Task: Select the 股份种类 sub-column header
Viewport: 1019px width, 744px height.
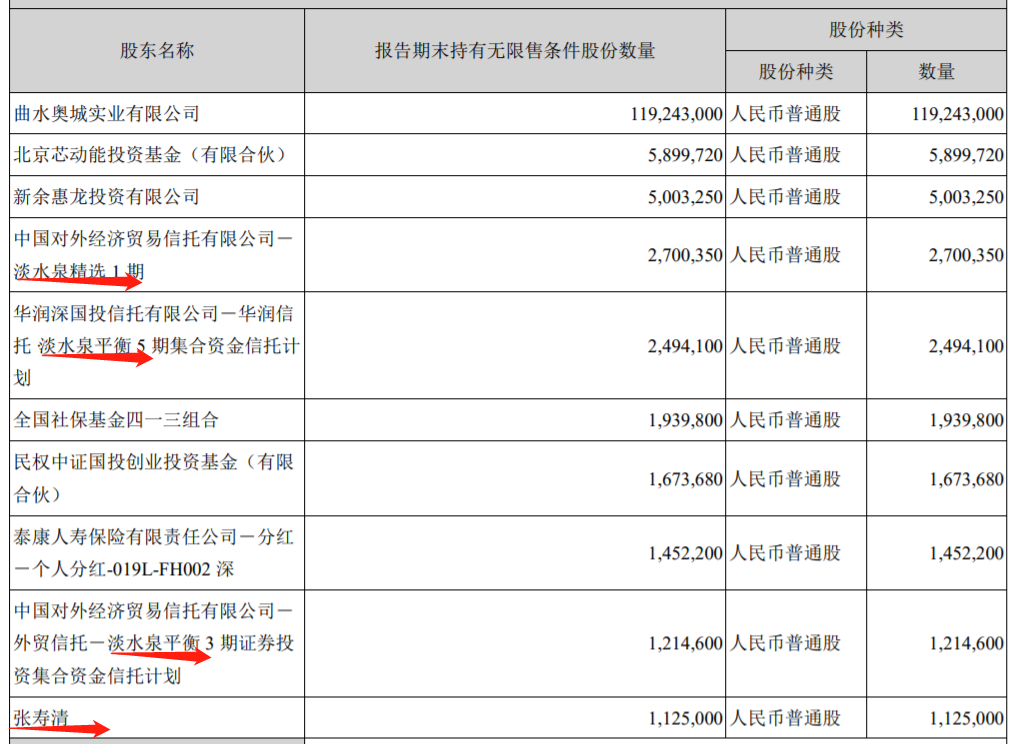Action: click(x=795, y=71)
